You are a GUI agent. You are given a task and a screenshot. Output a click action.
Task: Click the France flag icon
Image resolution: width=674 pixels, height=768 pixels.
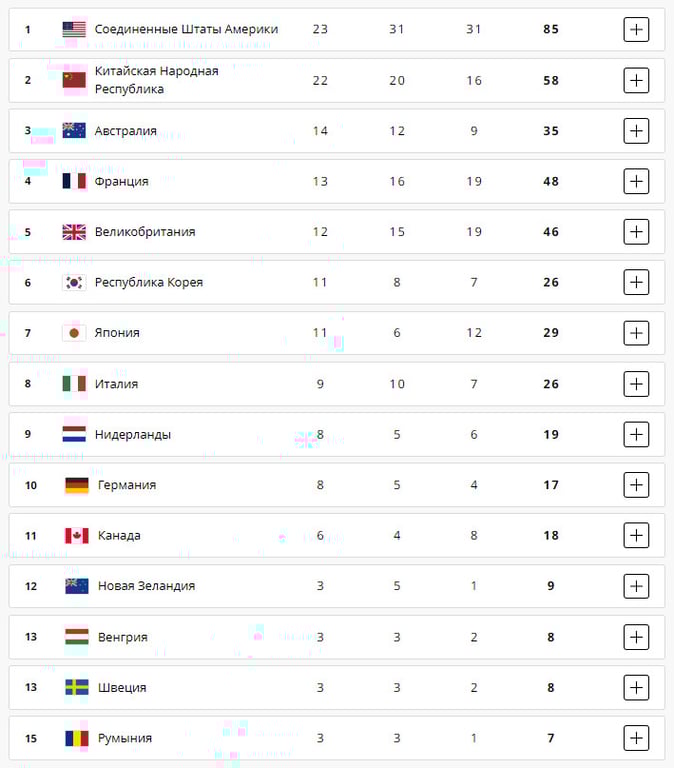74,181
